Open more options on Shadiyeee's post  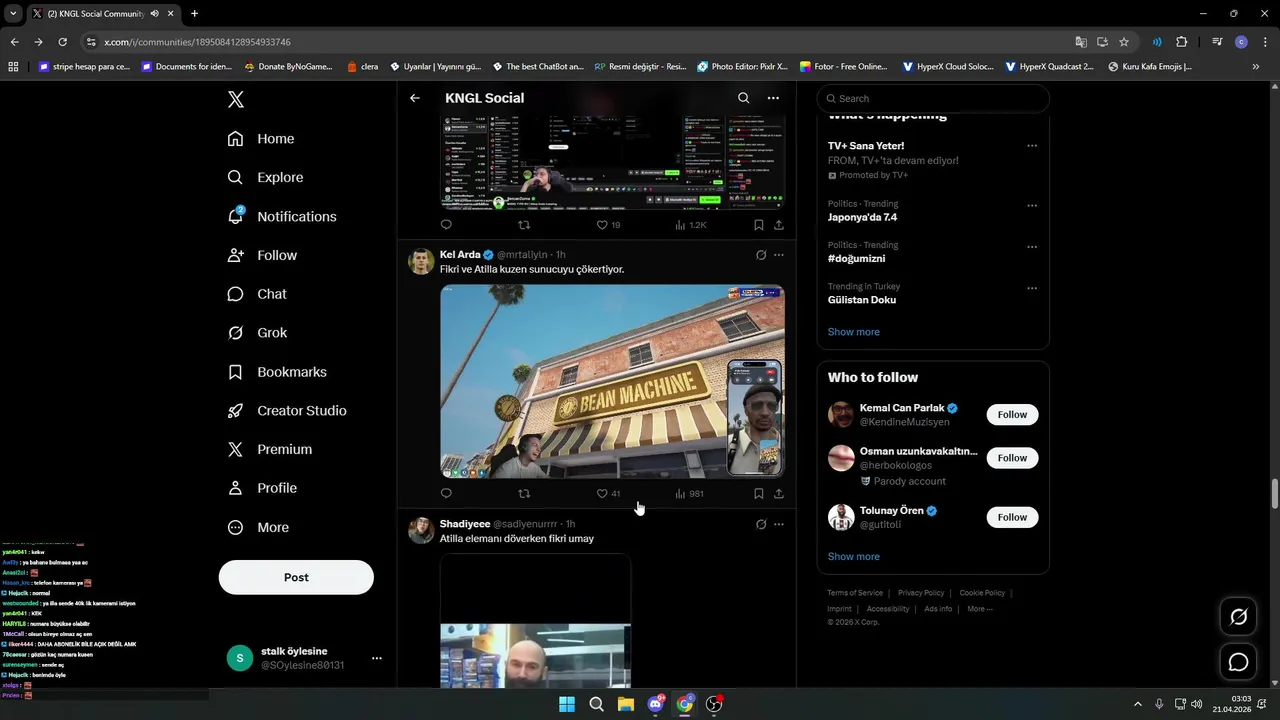click(x=779, y=524)
